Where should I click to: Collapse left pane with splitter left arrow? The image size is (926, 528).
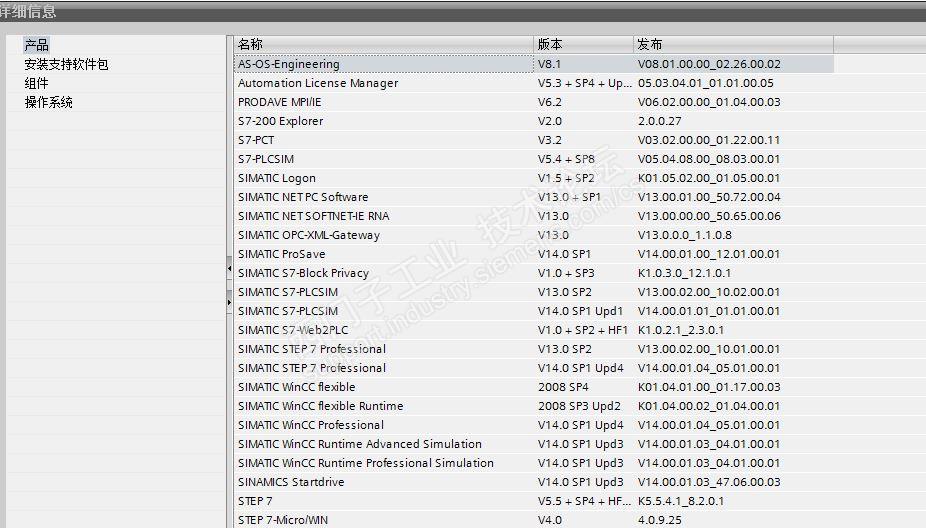pos(229,269)
